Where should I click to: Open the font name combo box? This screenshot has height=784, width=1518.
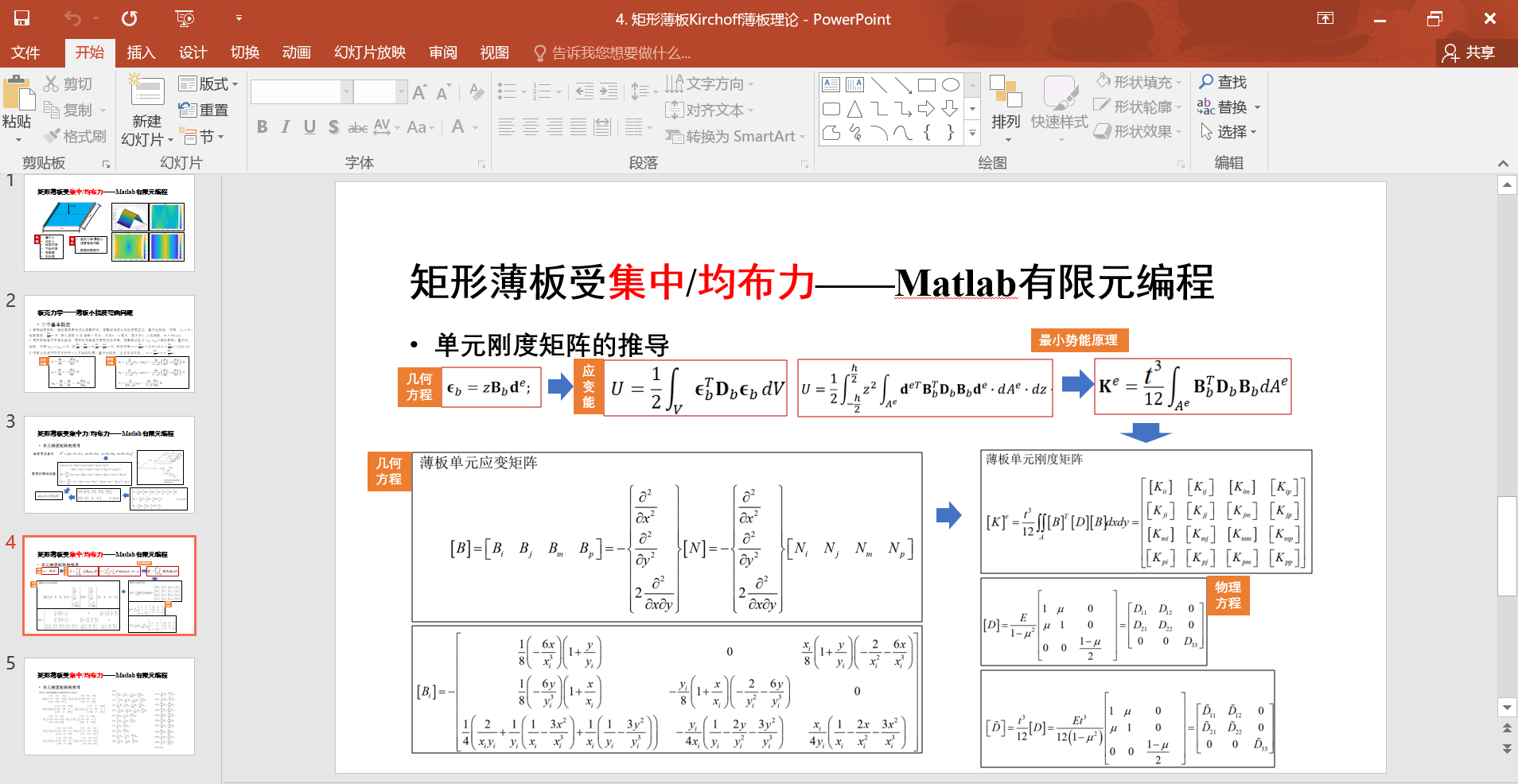pos(302,91)
